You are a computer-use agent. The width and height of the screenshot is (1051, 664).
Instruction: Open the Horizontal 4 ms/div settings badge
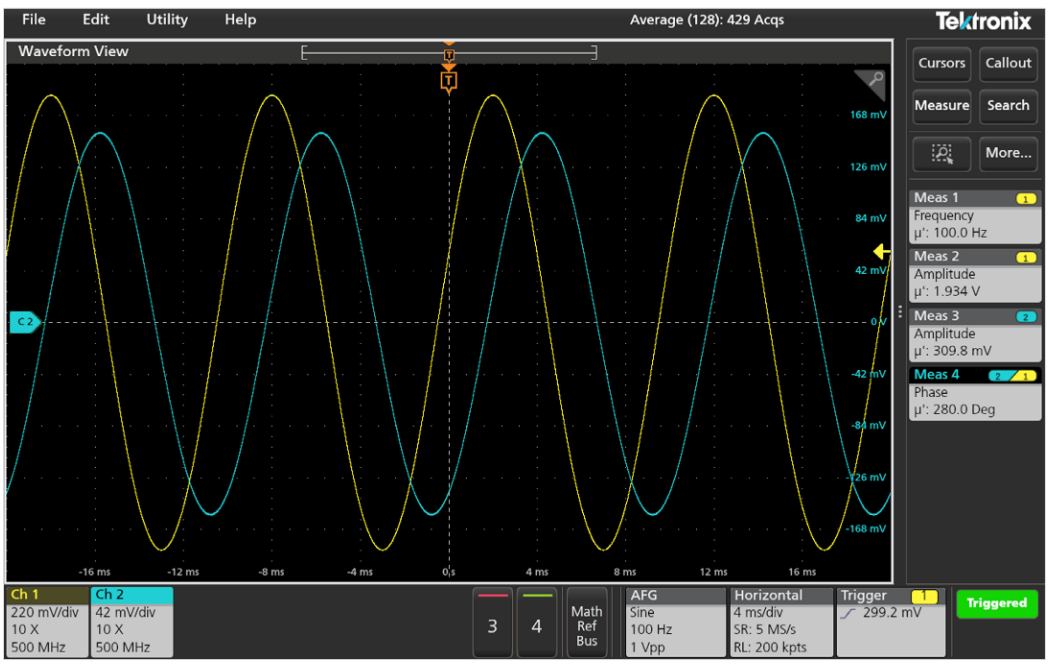pos(779,621)
